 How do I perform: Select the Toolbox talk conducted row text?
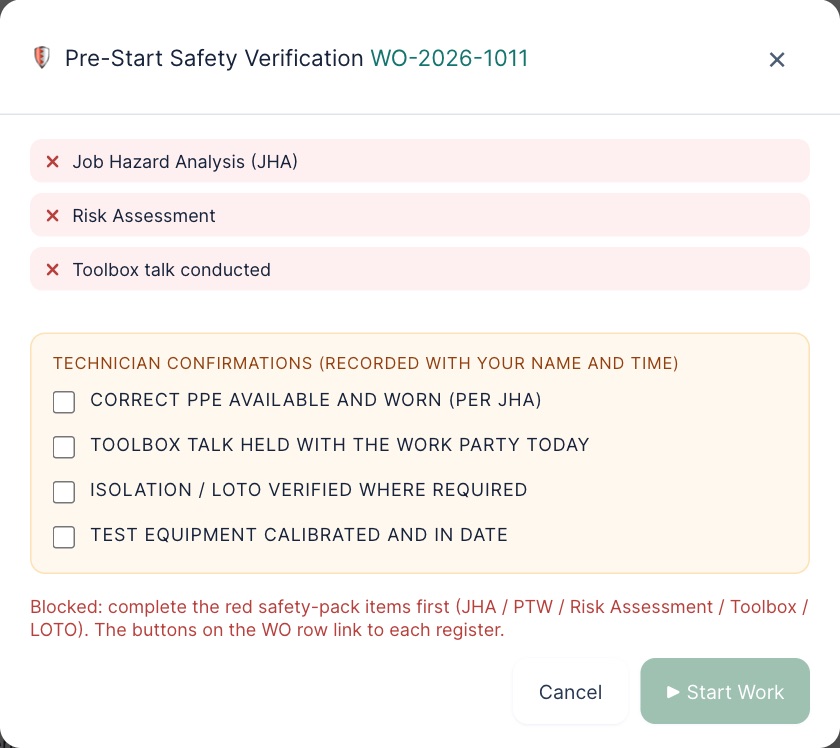(x=171, y=270)
